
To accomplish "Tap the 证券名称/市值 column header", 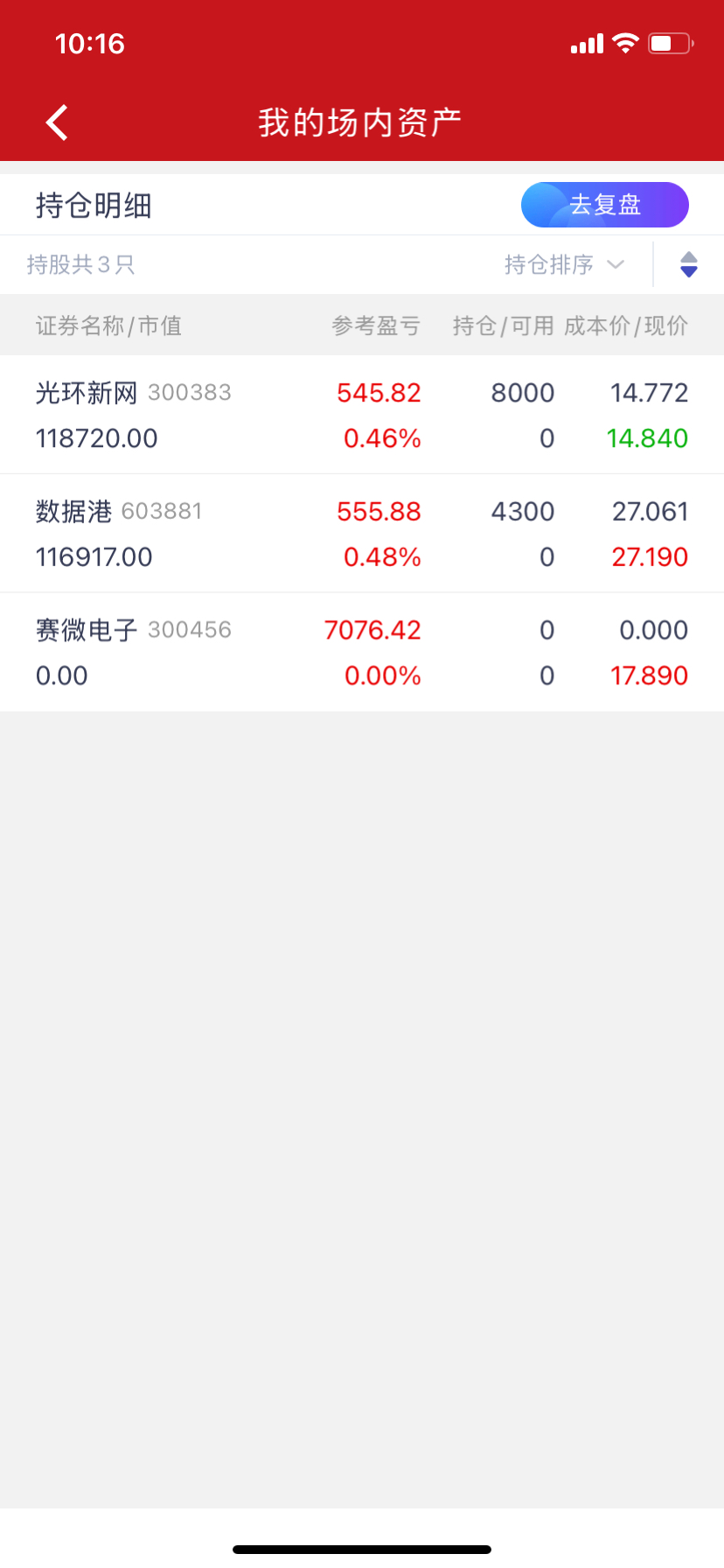I will (x=108, y=325).
